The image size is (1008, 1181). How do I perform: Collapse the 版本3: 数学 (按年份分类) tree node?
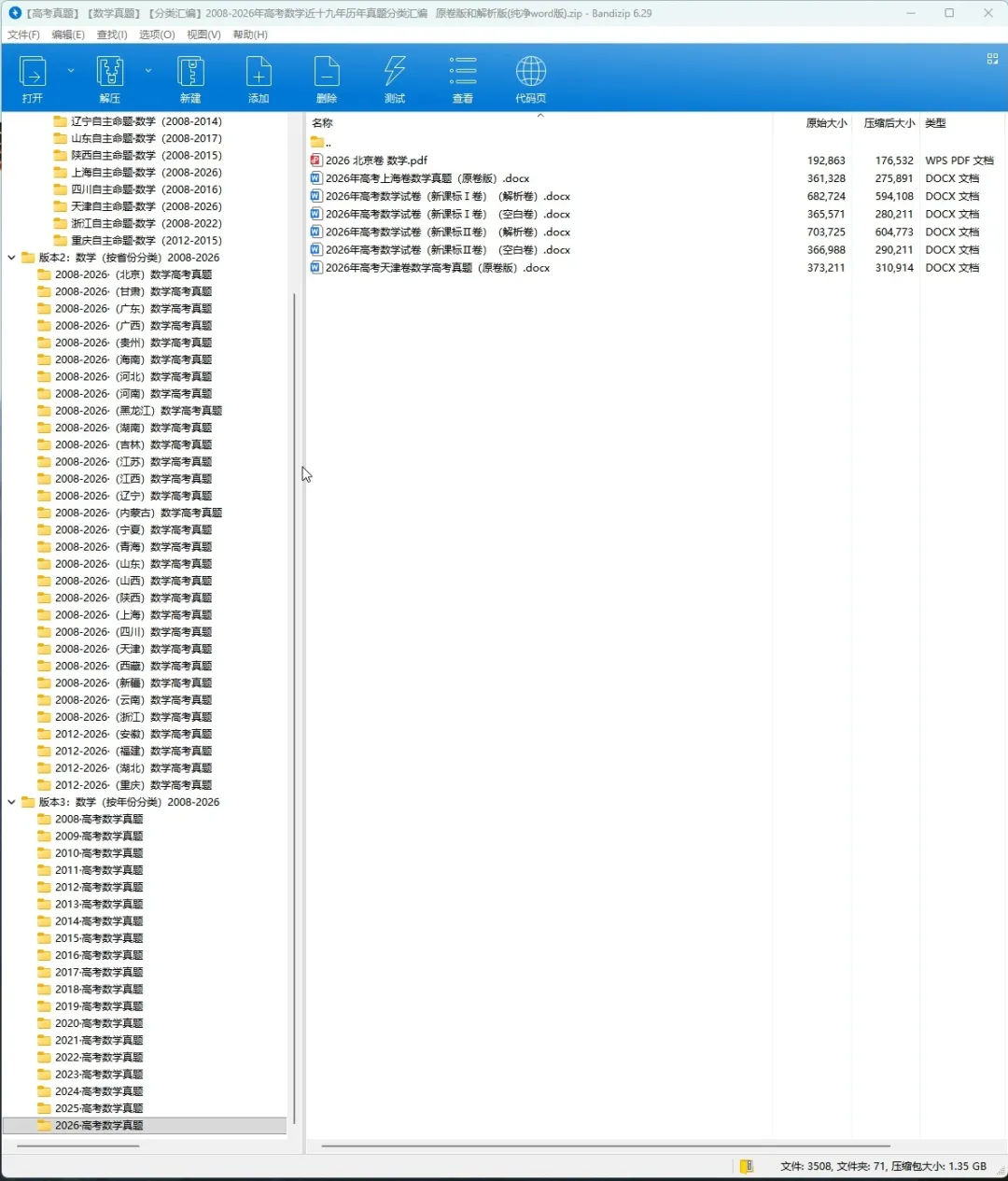point(11,802)
